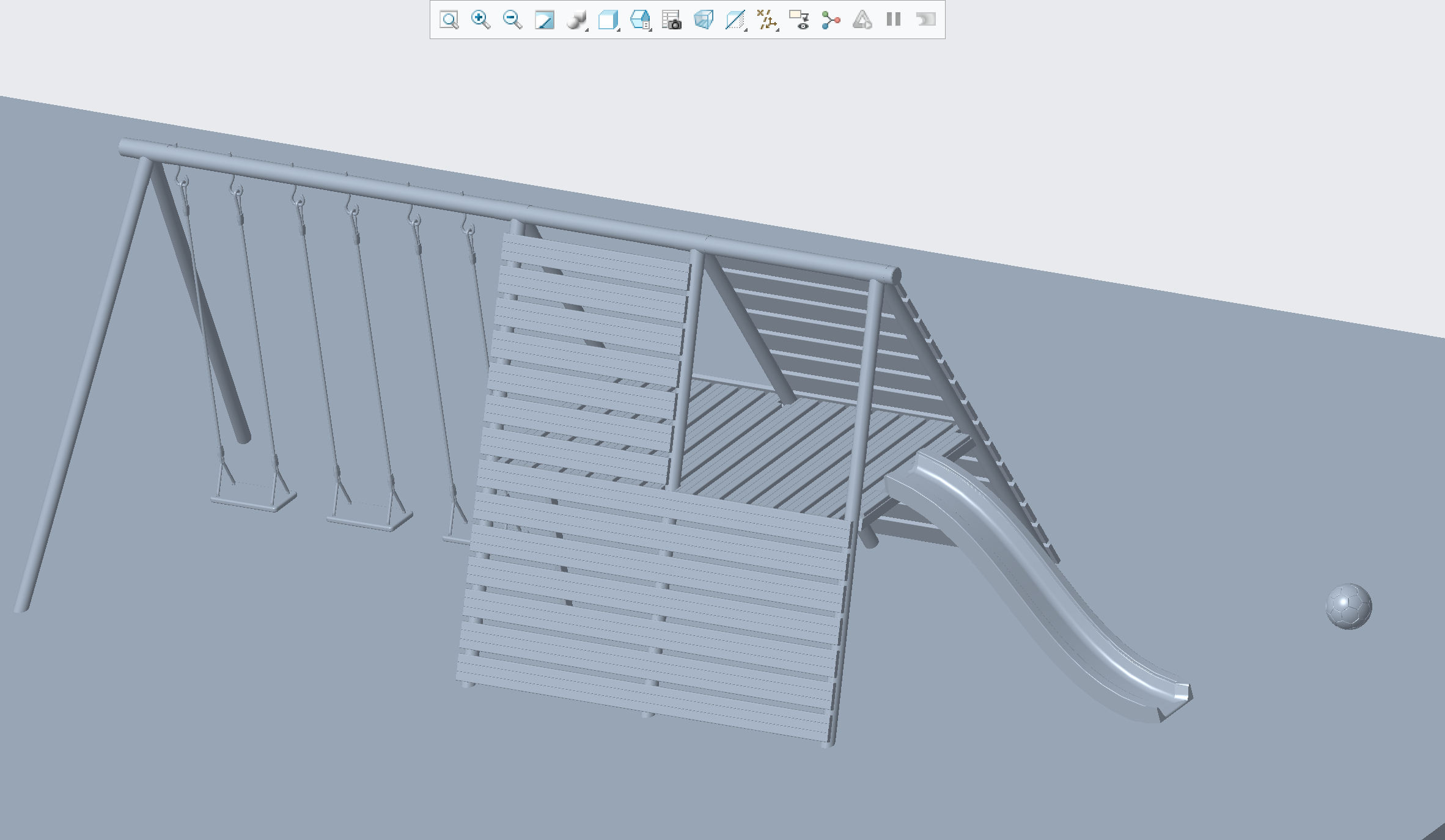Viewport: 1445px width, 840px height.
Task: Open the Display Style dropdown
Action: tap(608, 20)
